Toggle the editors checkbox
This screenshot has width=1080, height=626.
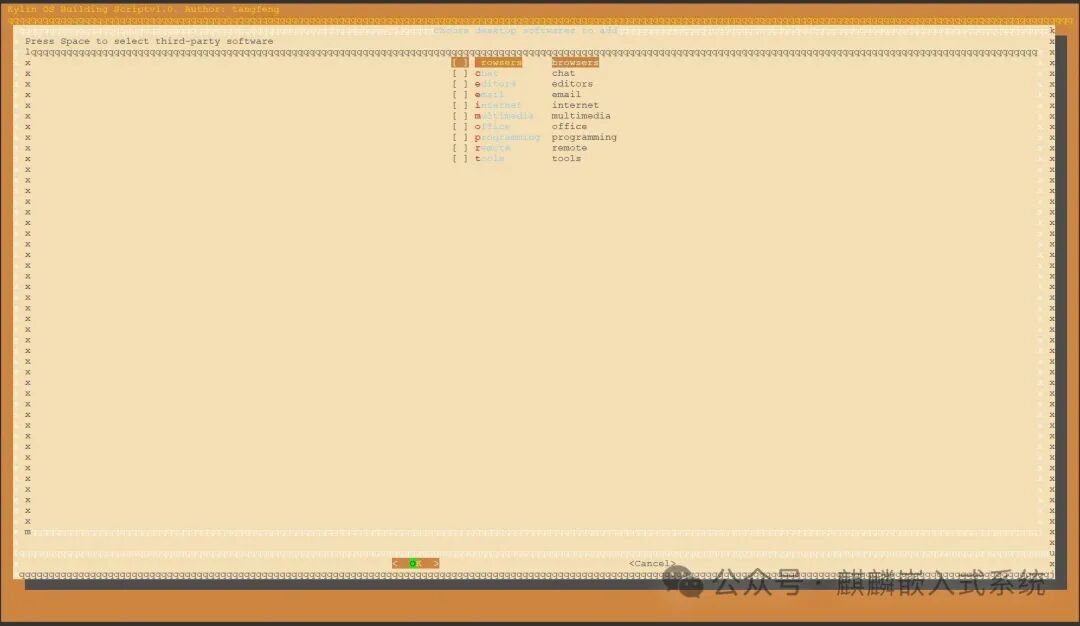click(x=460, y=84)
